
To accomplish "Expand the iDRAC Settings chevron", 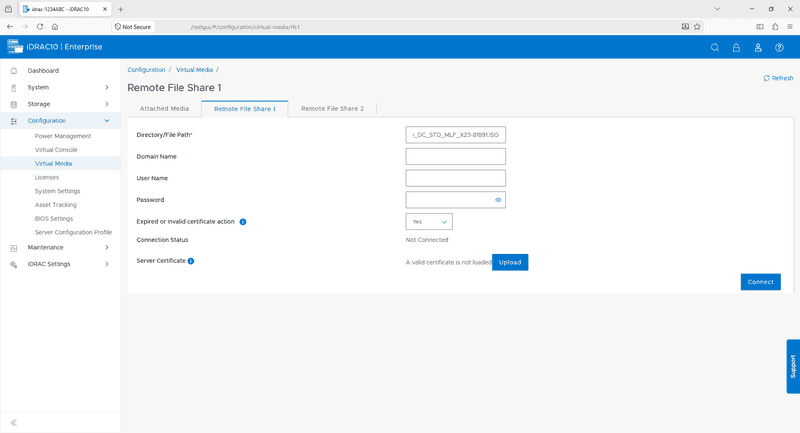I will (107, 264).
